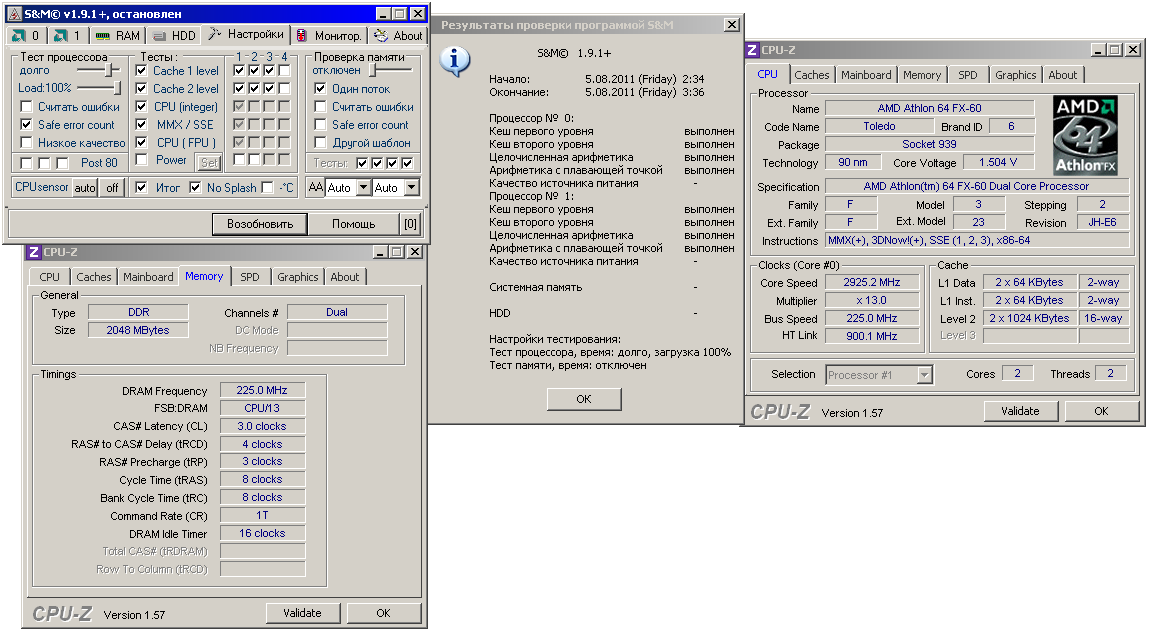
Task: Enable the Низкое качество checkbox
Action: click(x=26, y=142)
